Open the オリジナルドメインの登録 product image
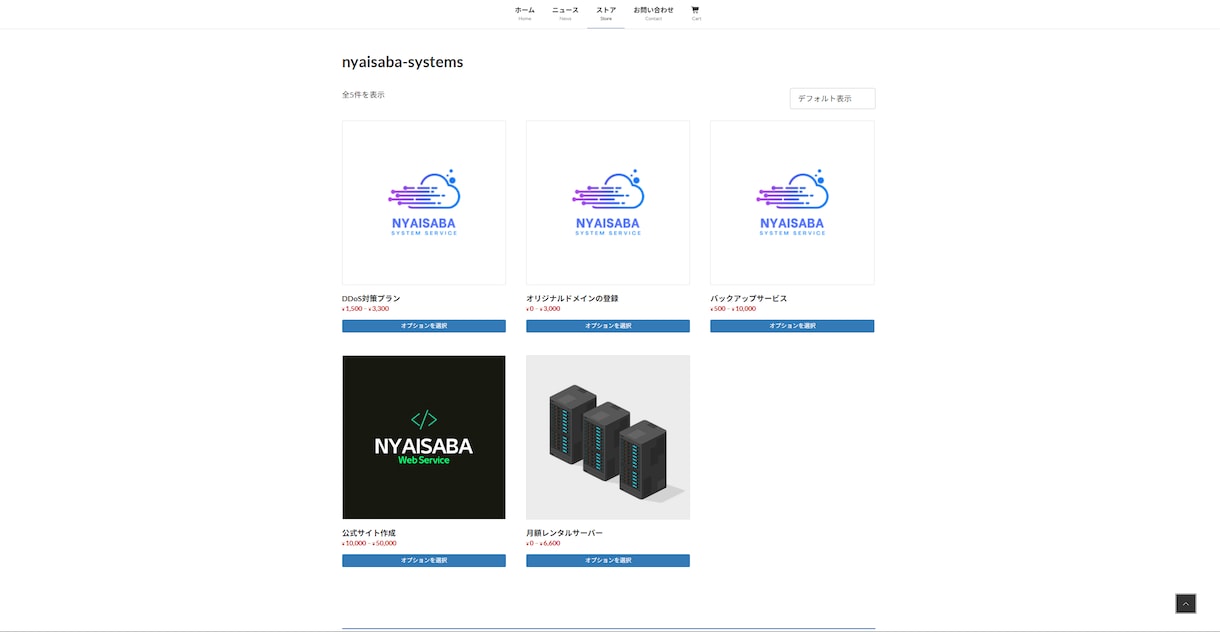Screen dimensions: 1220x632 [608, 203]
